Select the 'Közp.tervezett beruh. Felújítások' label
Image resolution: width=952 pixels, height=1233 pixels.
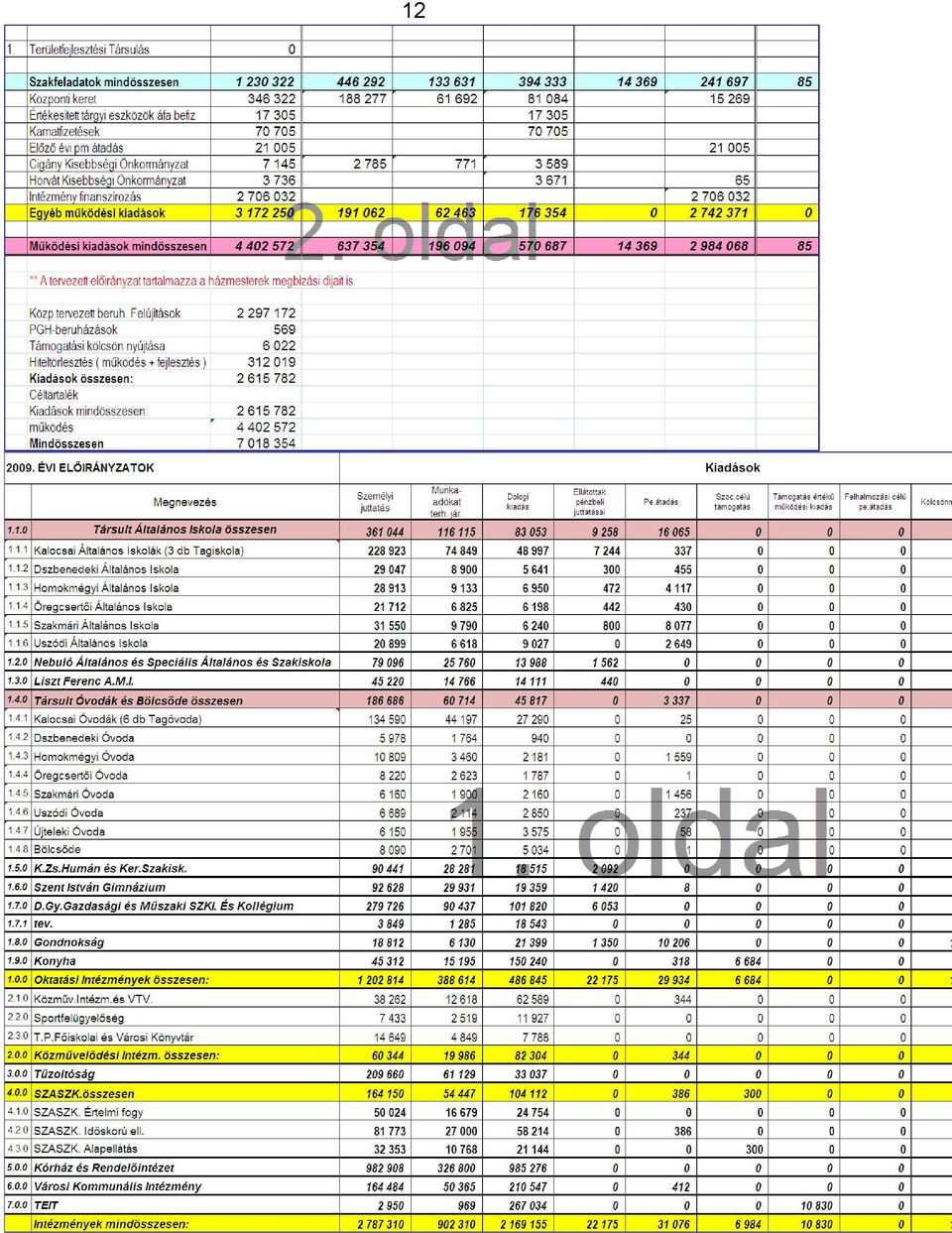tap(105, 313)
